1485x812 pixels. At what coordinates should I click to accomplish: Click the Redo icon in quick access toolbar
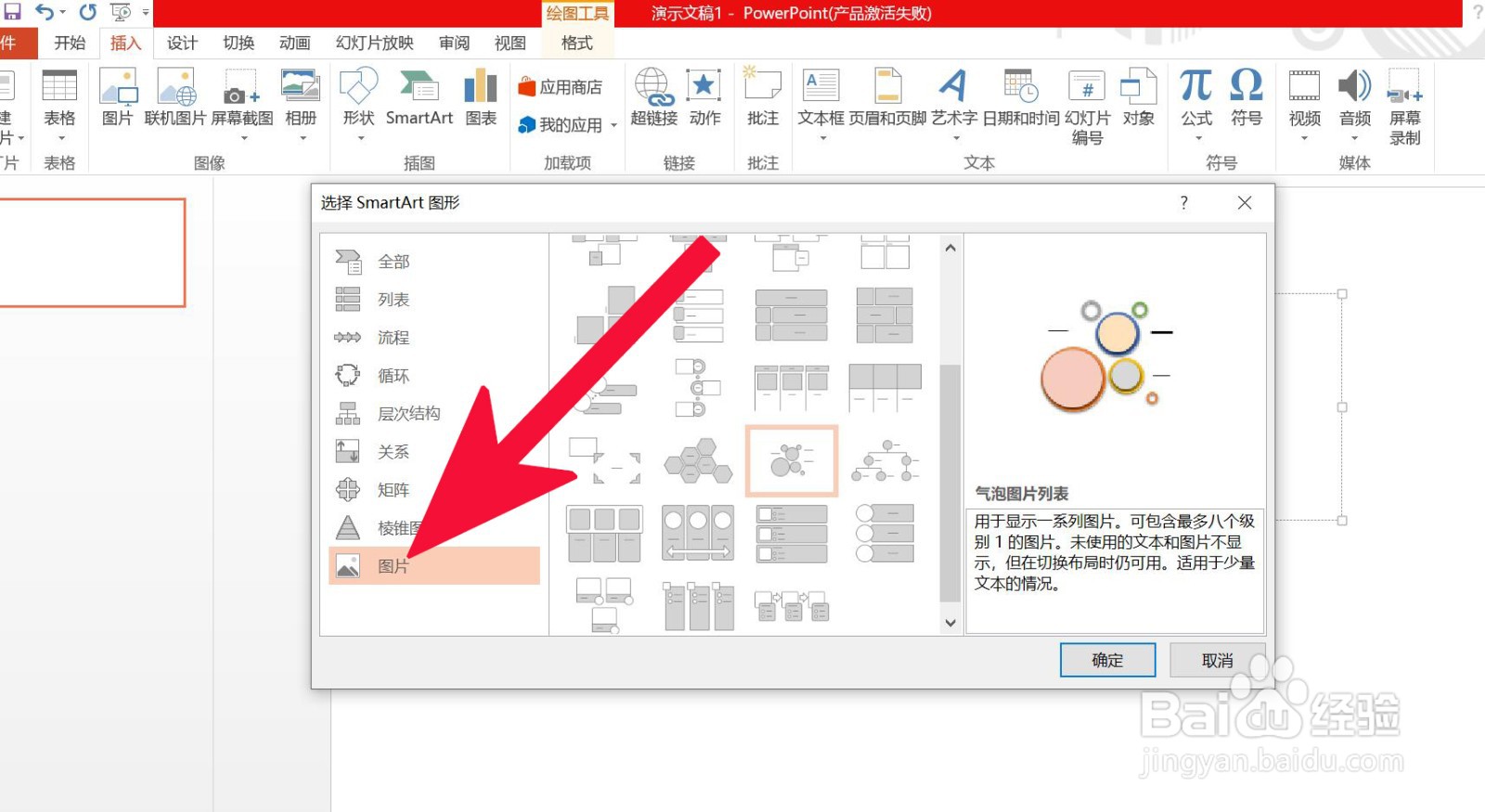click(88, 12)
